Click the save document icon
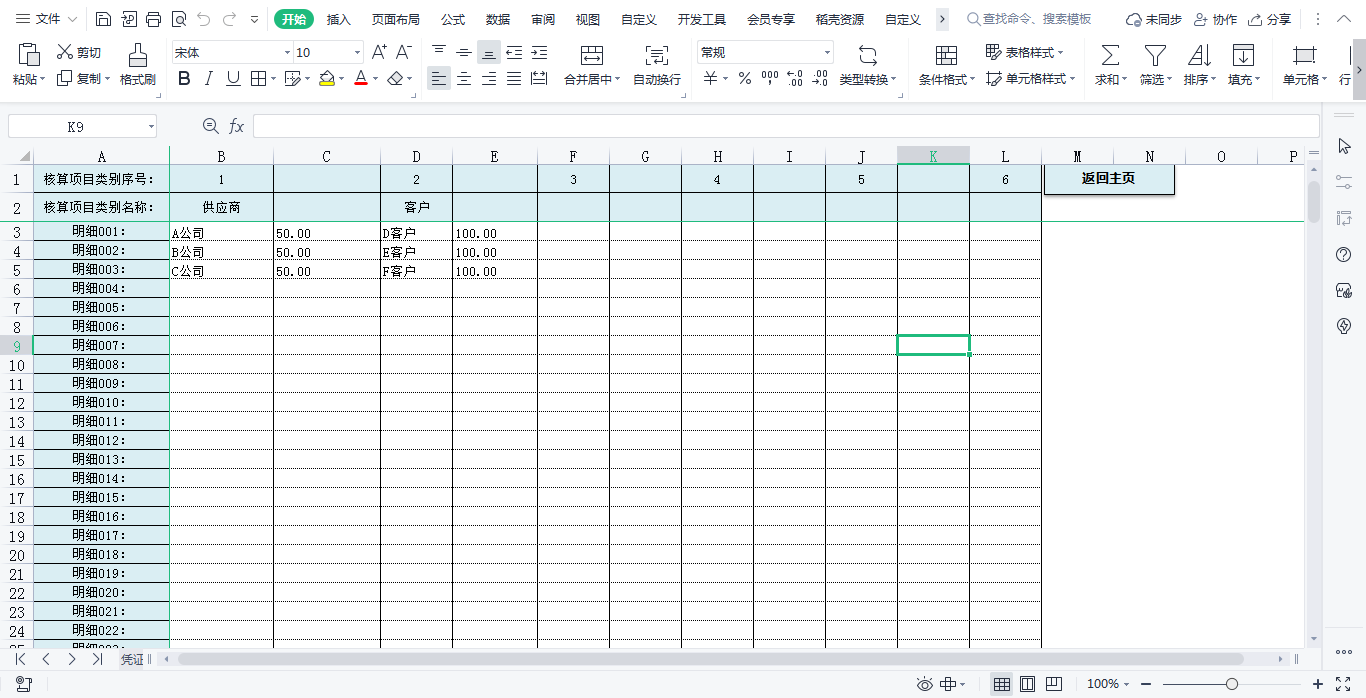1366x698 pixels. tap(104, 19)
